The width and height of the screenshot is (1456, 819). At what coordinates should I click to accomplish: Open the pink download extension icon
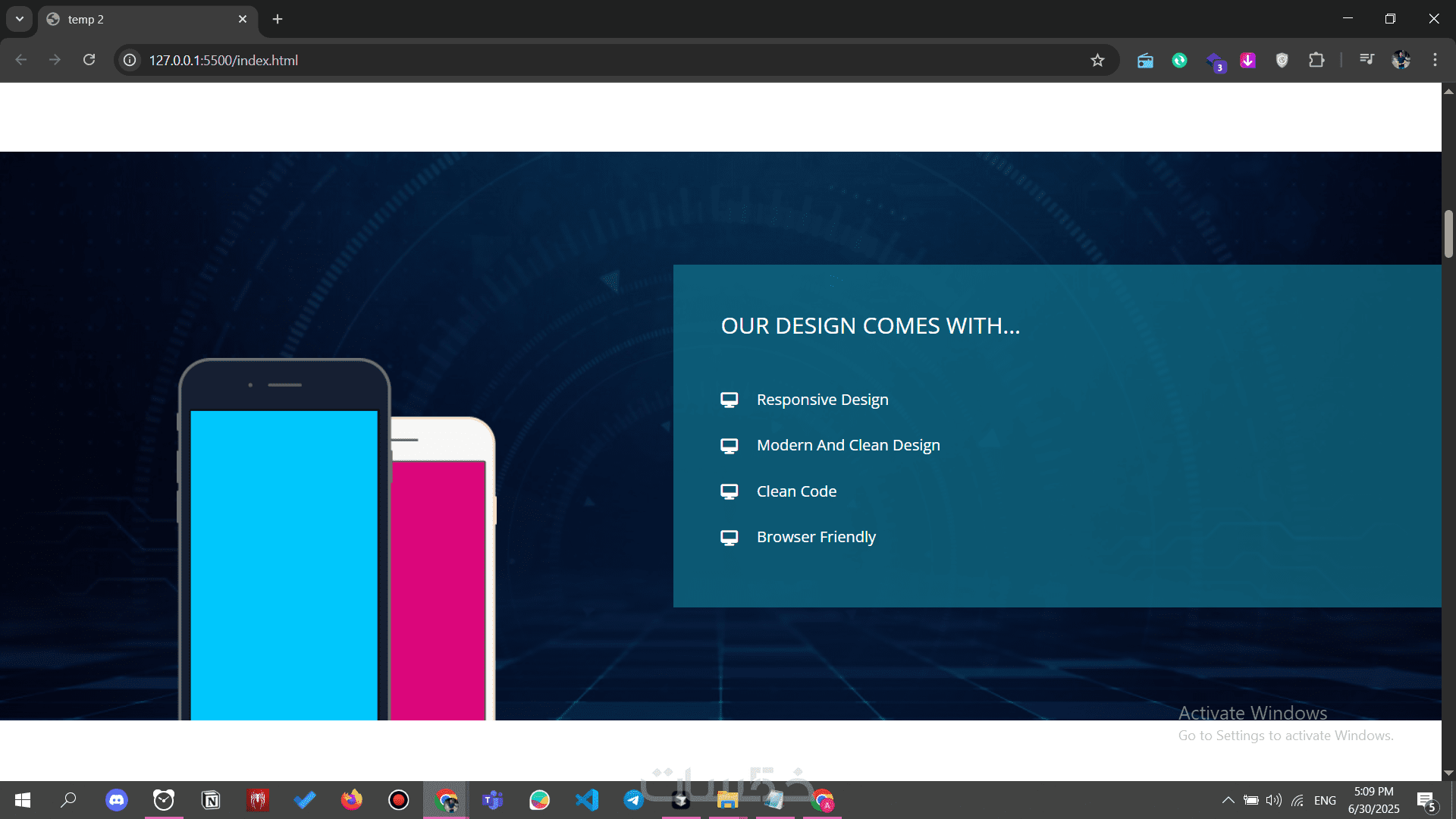1247,60
